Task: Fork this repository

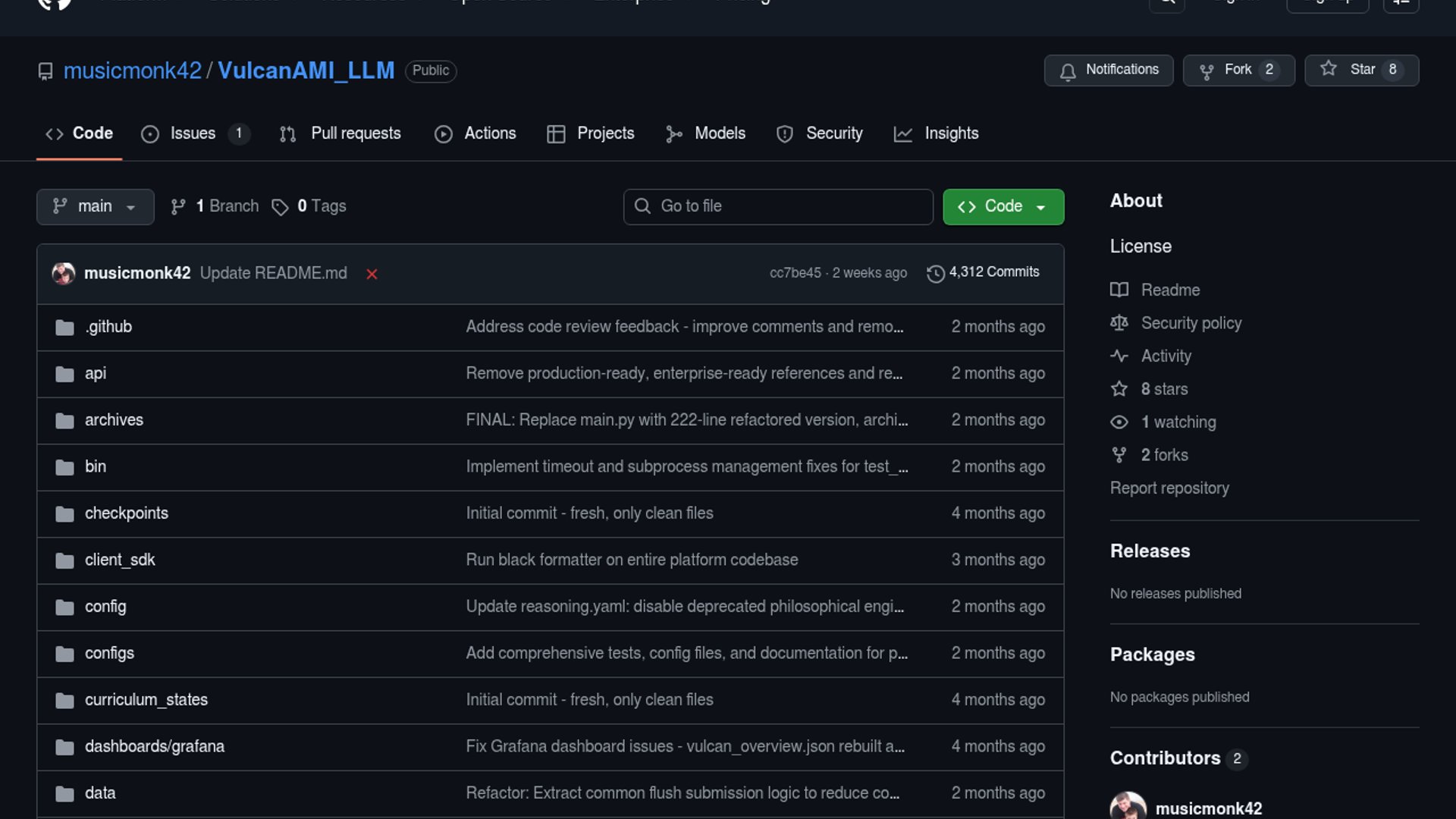Action: (1238, 70)
